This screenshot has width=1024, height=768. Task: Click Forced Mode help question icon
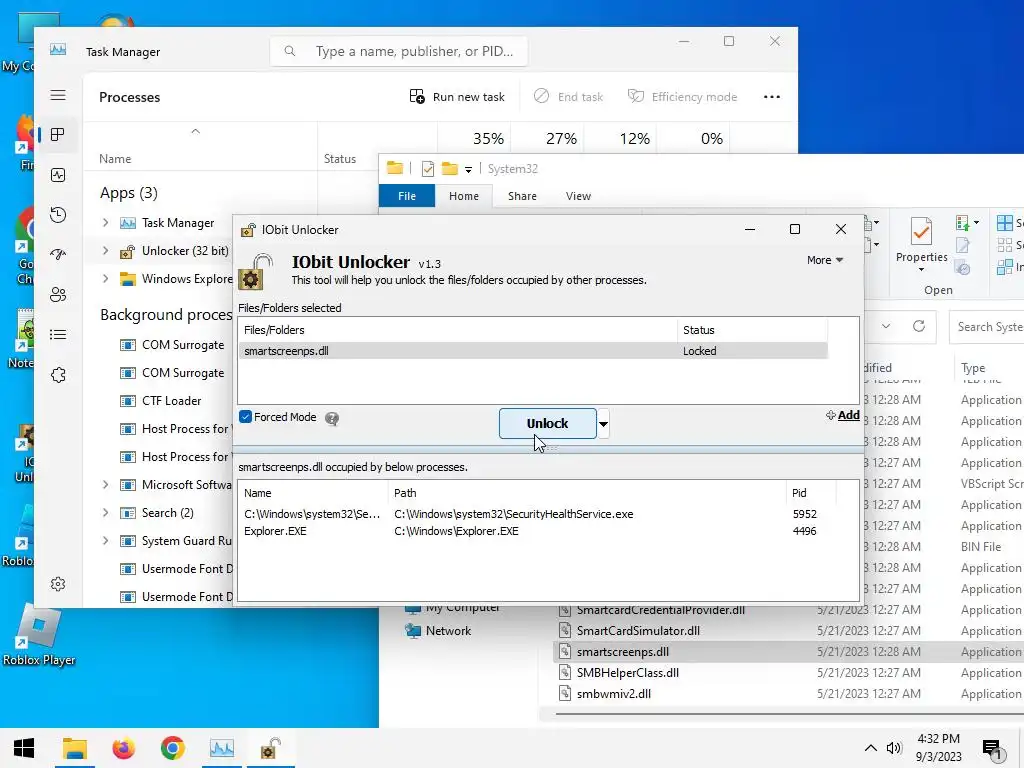click(x=332, y=419)
